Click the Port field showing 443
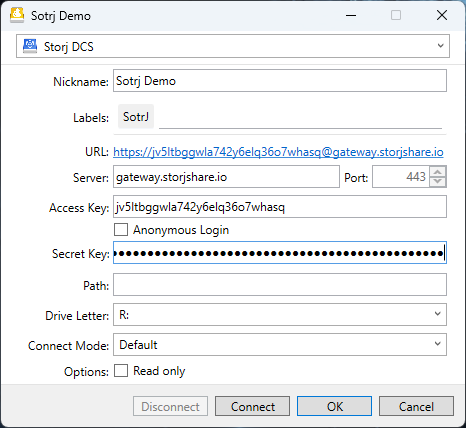Image resolution: width=466 pixels, height=428 pixels. [x=401, y=177]
